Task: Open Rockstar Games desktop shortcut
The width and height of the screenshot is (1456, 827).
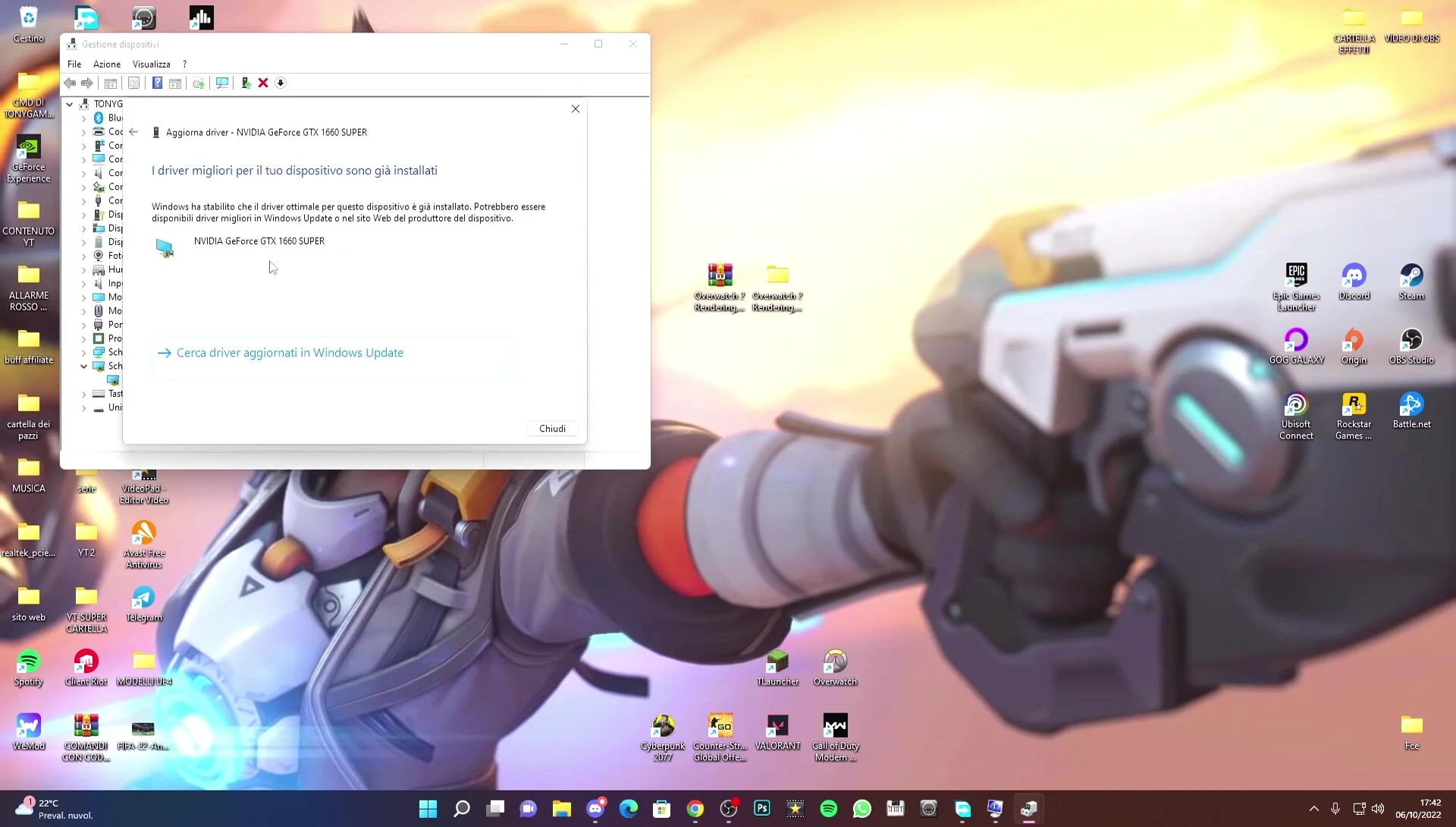Action: [x=1354, y=416]
